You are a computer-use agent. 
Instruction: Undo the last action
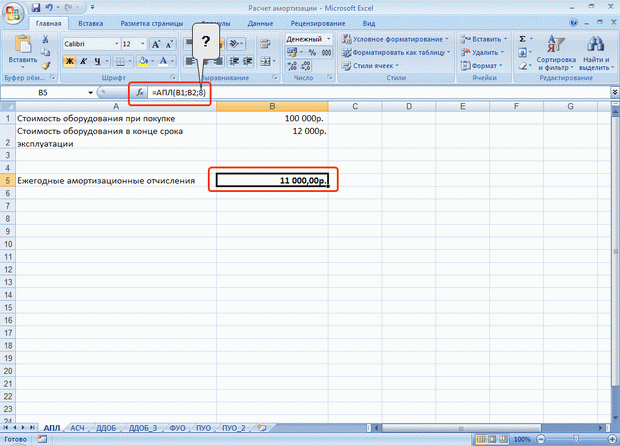pos(49,8)
